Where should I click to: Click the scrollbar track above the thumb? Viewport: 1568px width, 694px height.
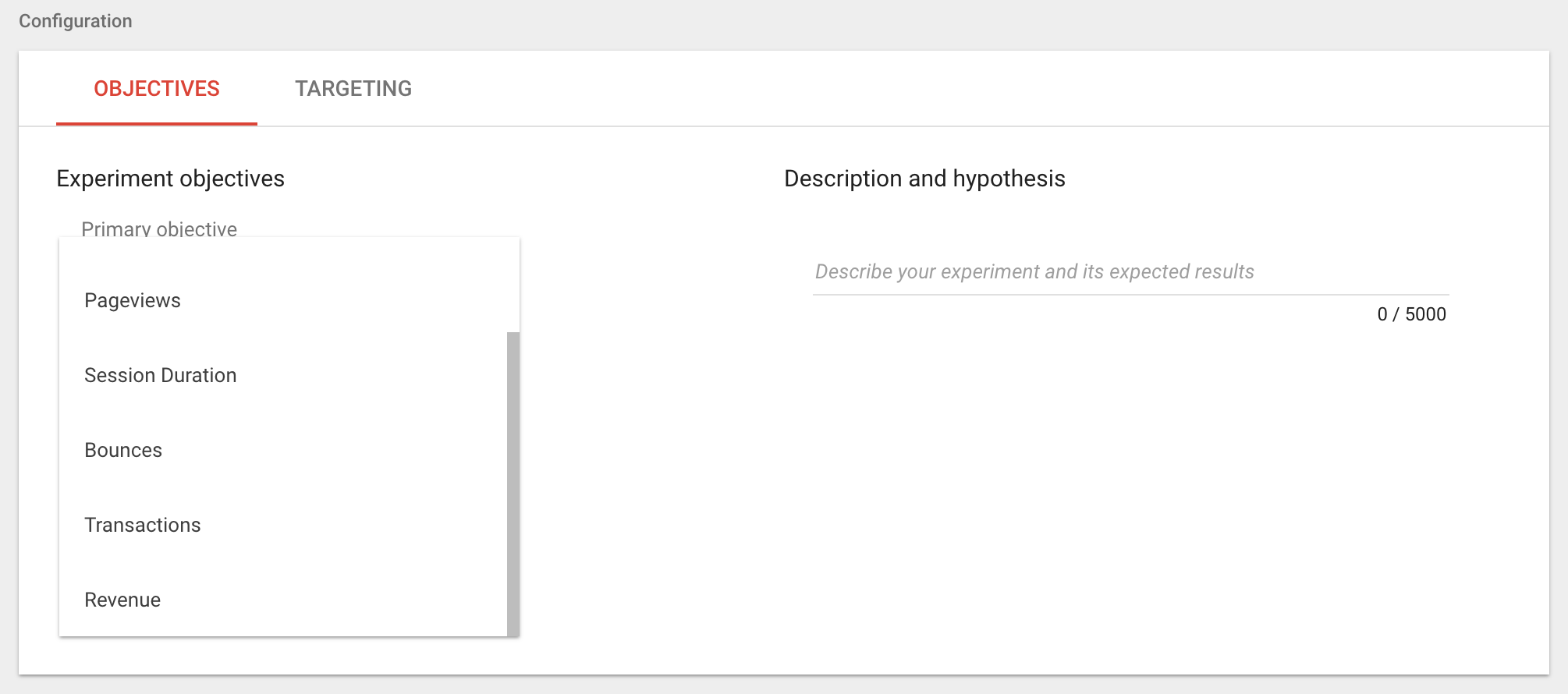(x=513, y=285)
